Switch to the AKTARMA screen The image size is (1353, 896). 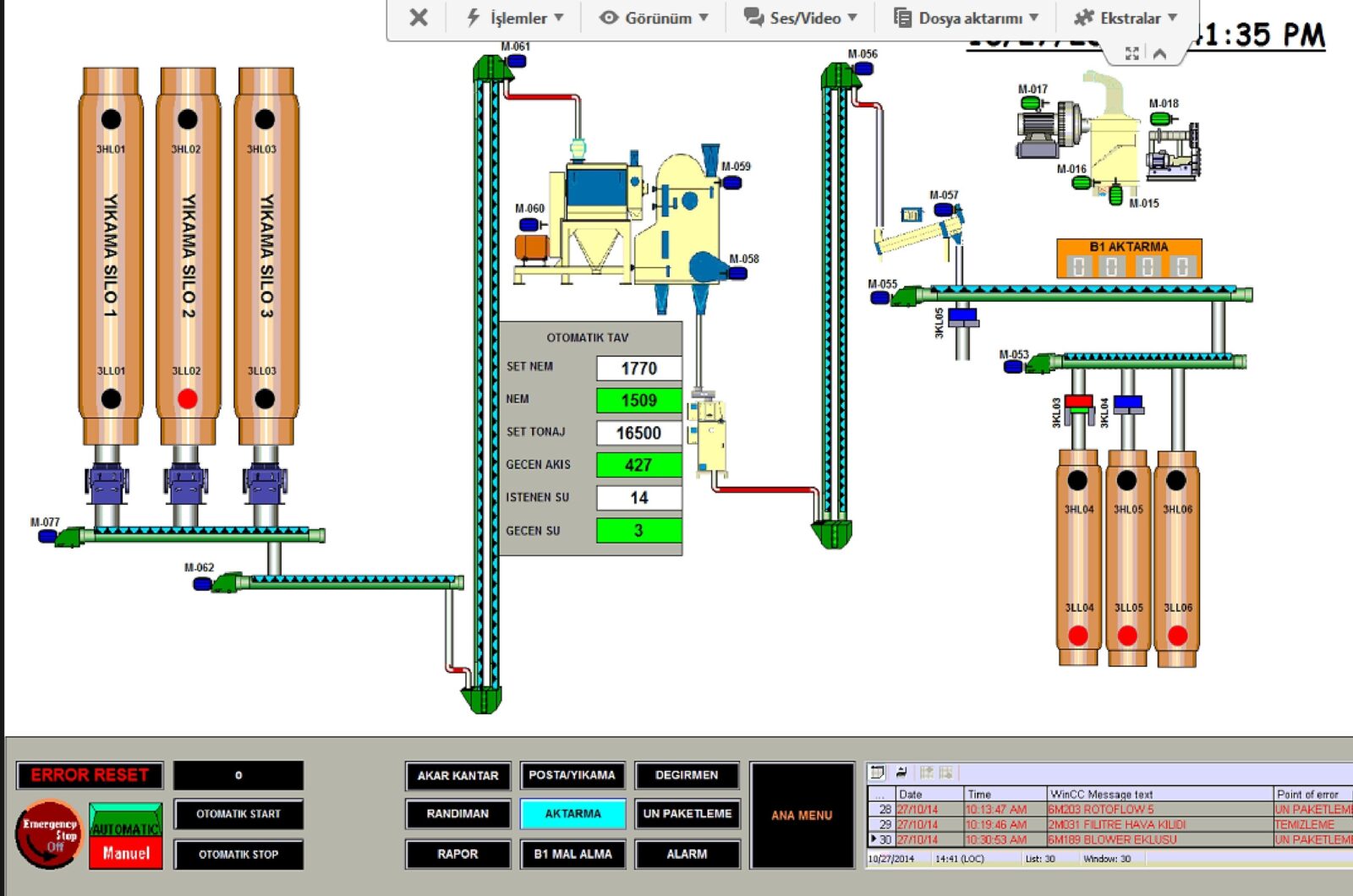tap(572, 814)
